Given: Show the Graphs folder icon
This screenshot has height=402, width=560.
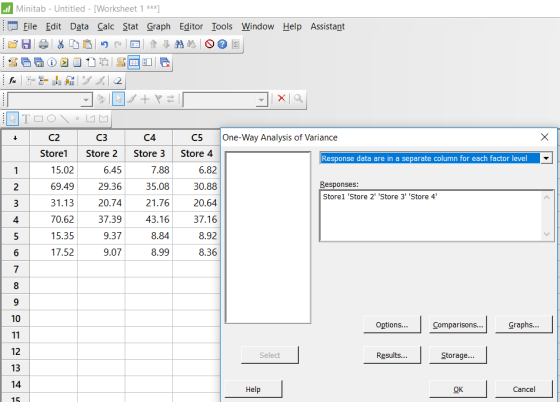Looking at the screenshot, I should (39, 62).
